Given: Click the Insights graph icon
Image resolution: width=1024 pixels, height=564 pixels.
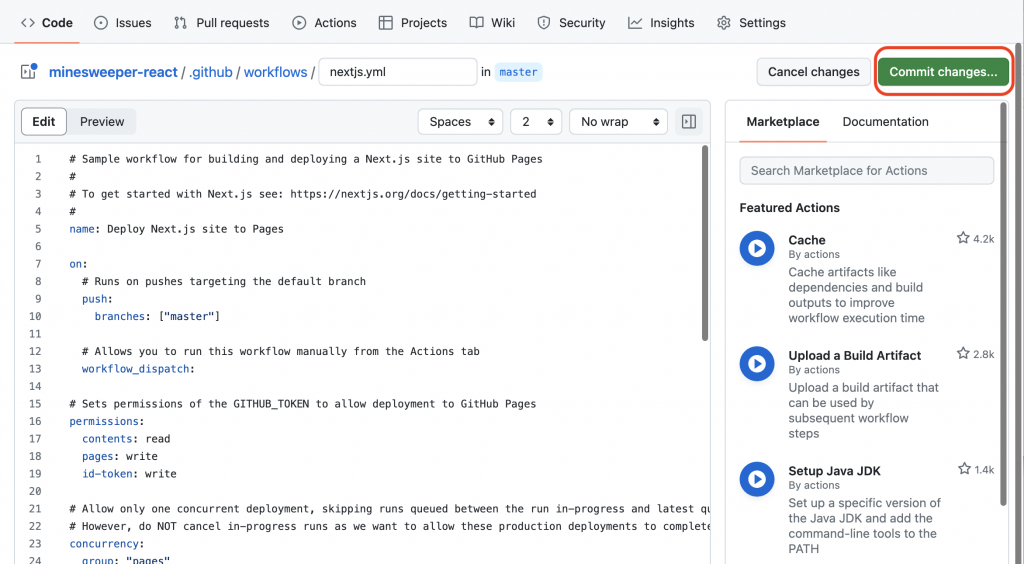Looking at the screenshot, I should pos(635,23).
